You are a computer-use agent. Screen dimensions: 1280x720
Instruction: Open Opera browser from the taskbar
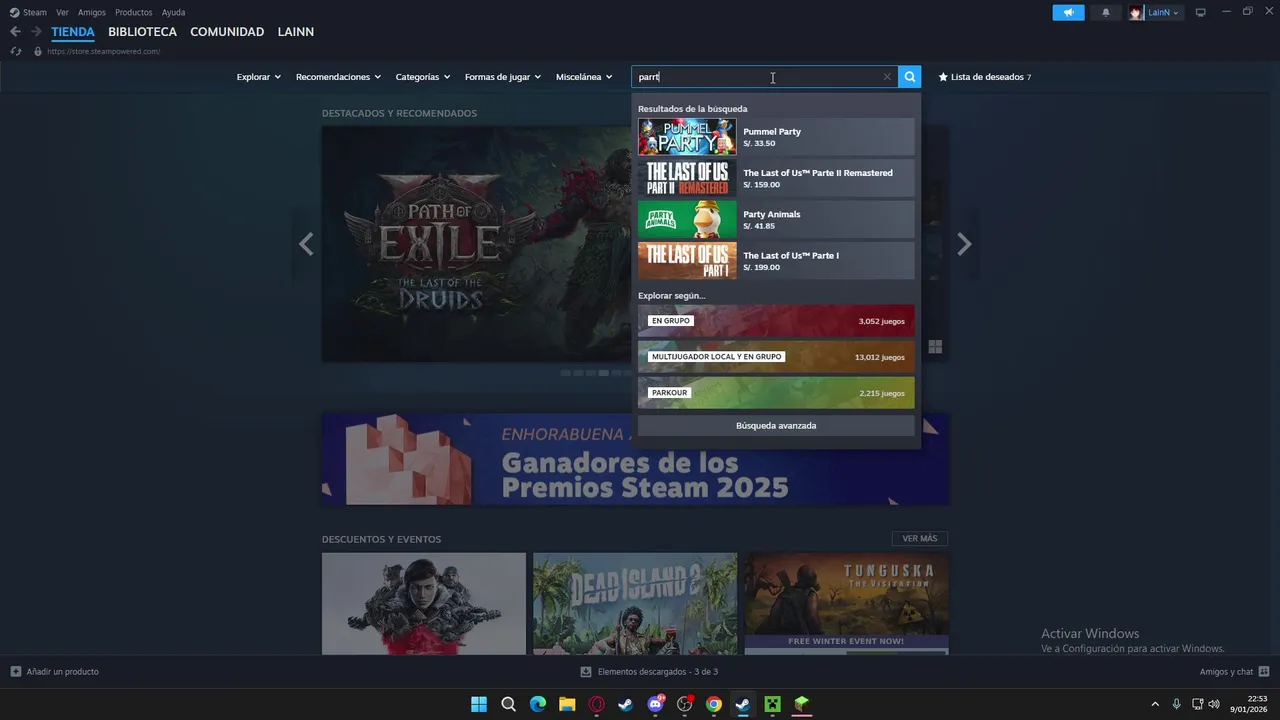pyautogui.click(x=597, y=704)
